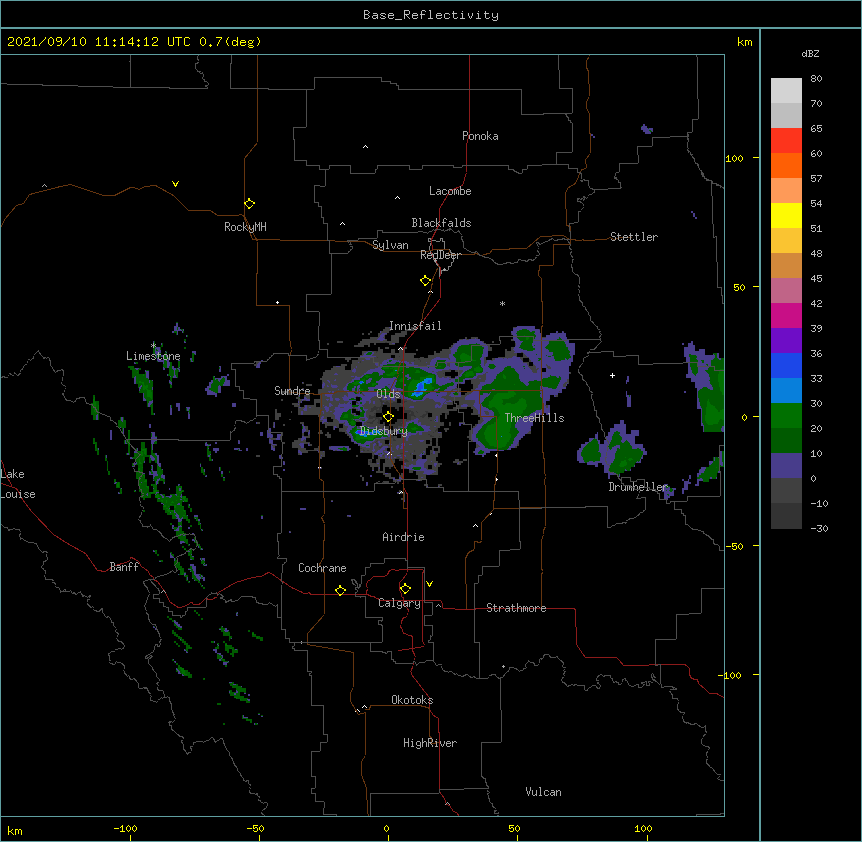Click the light gray 80 dBZ legend swatch
The image size is (862, 842).
tap(786, 91)
